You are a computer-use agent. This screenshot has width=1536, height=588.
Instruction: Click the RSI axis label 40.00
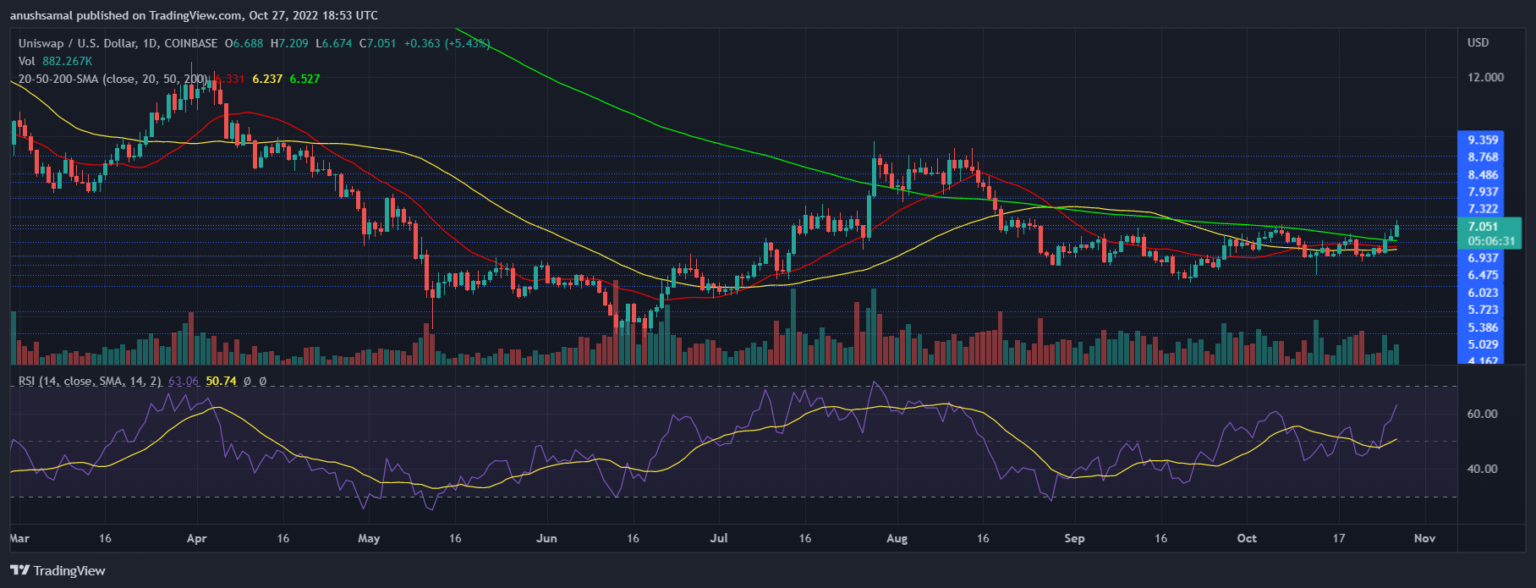pyautogui.click(x=1482, y=468)
